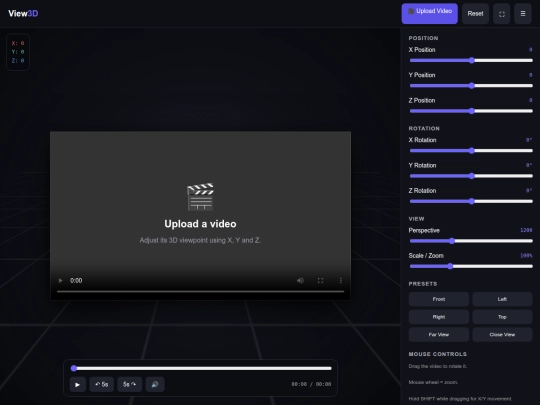Select the Close View preset
The image size is (540, 405).
(x=502, y=334)
